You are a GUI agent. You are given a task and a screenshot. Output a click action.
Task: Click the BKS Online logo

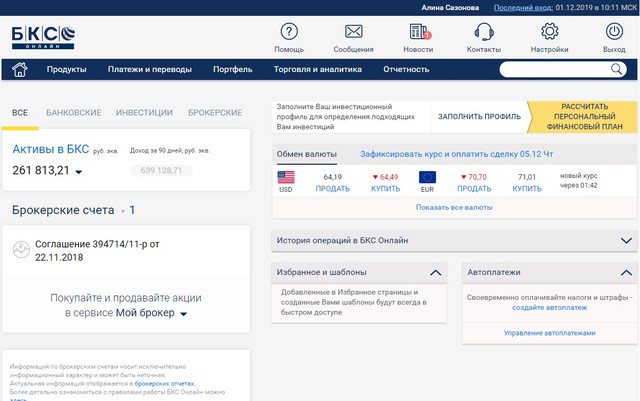click(x=42, y=37)
